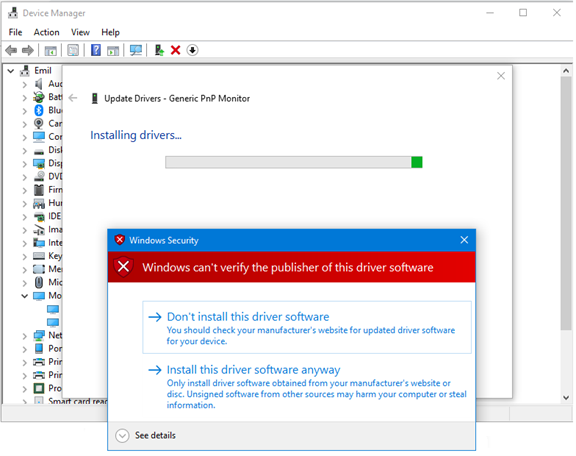Expand the See details chevron
Viewport: 576px width, 456px height.
122,436
